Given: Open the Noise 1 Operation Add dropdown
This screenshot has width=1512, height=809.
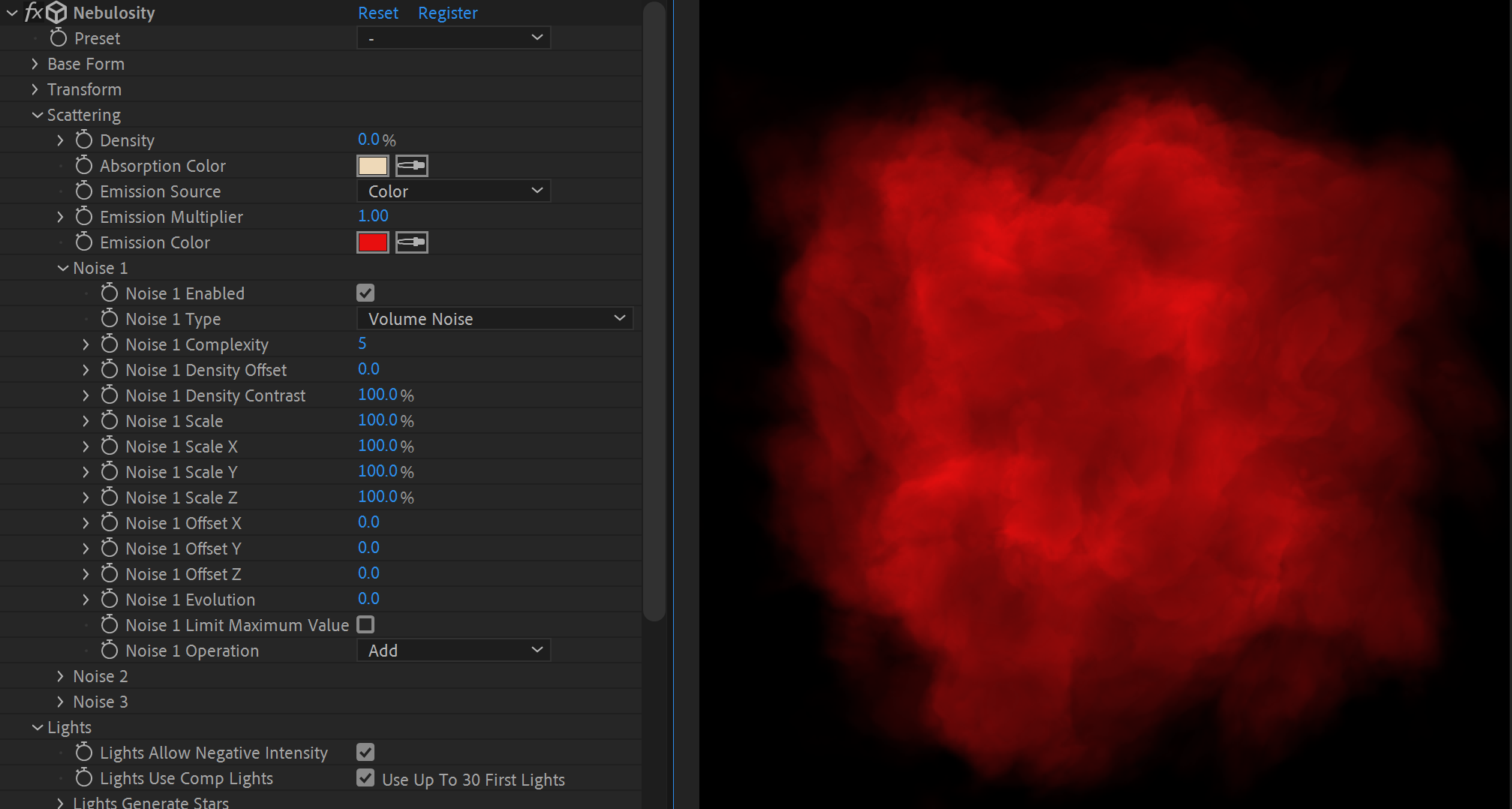Looking at the screenshot, I should click(x=453, y=650).
